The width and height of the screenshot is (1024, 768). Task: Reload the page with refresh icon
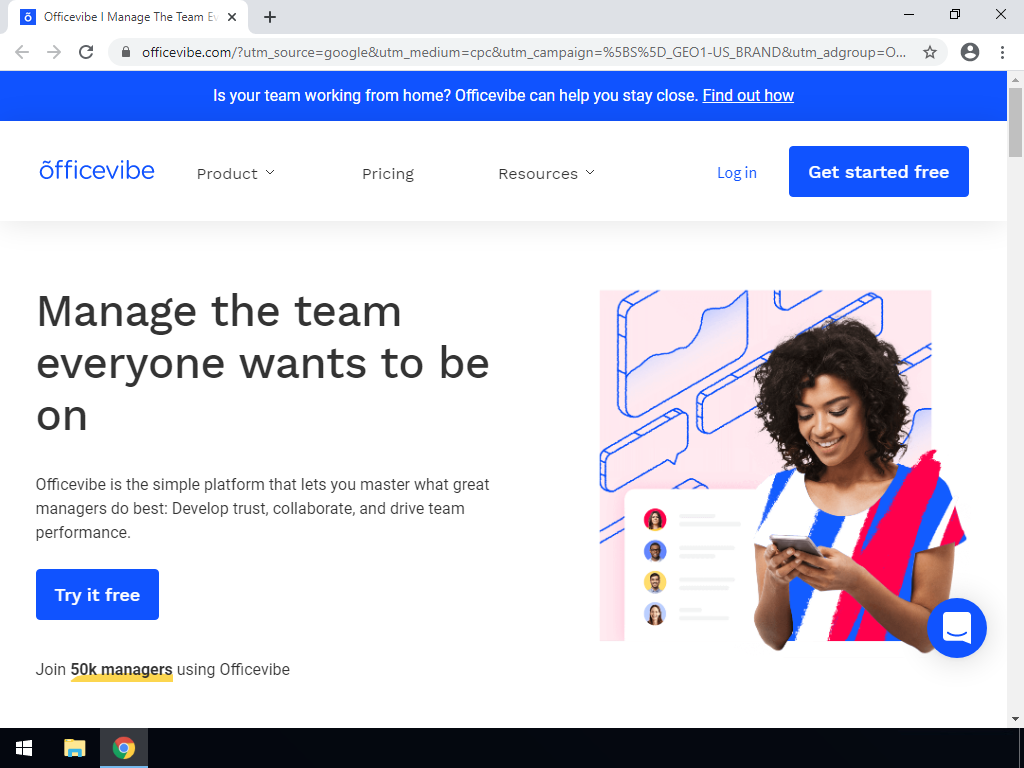click(86, 52)
